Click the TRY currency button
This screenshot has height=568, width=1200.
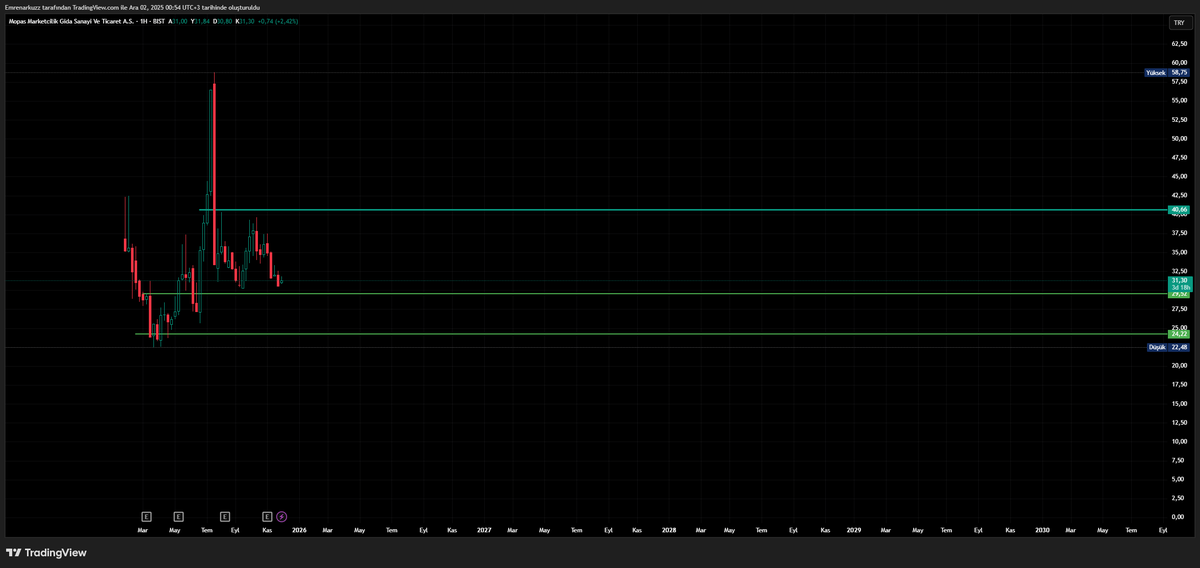pyautogui.click(x=1179, y=23)
